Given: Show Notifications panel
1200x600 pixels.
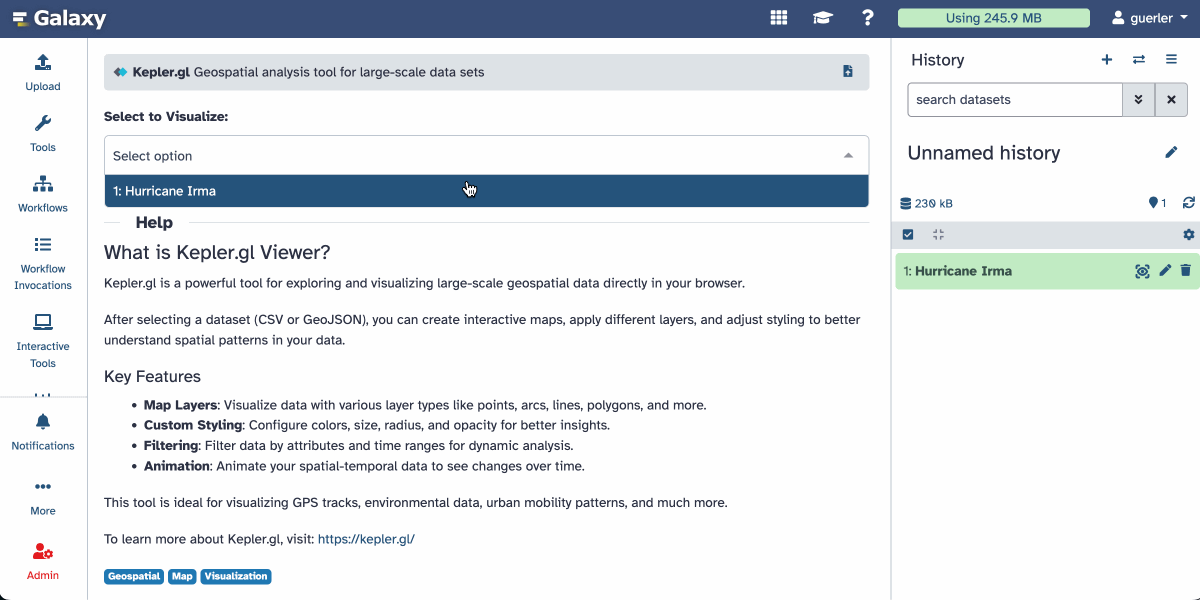Looking at the screenshot, I should point(43,432).
